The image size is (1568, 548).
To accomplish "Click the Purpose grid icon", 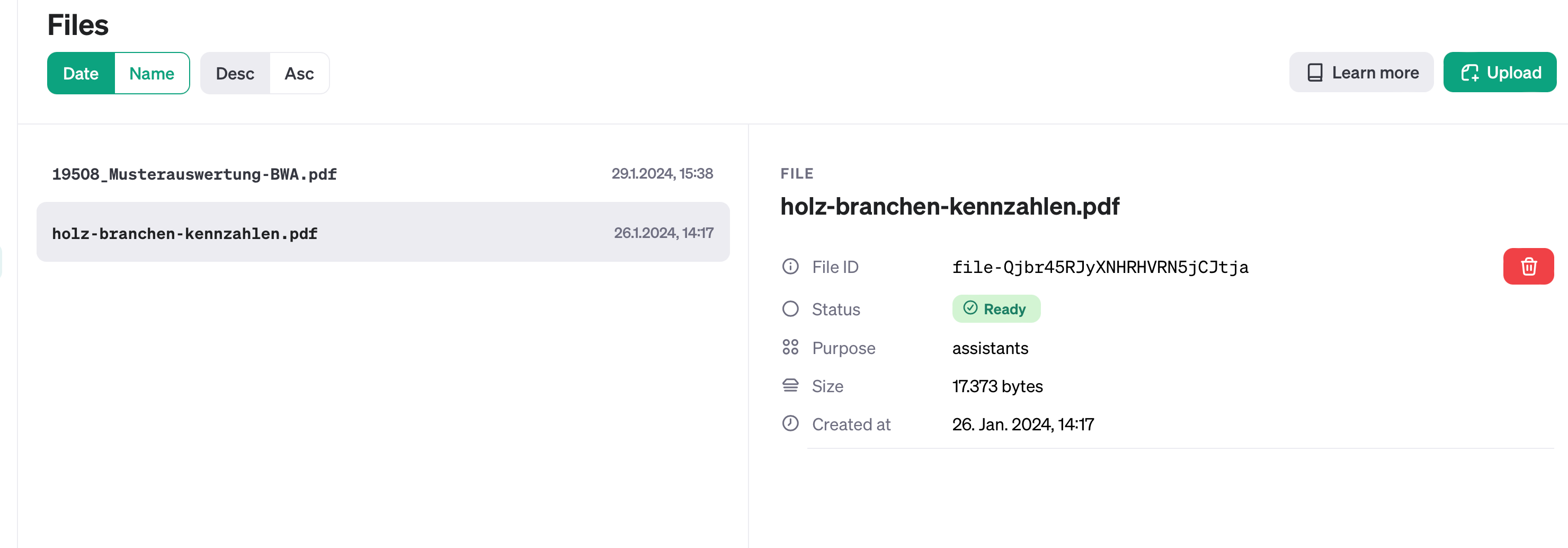I will pyautogui.click(x=790, y=348).
